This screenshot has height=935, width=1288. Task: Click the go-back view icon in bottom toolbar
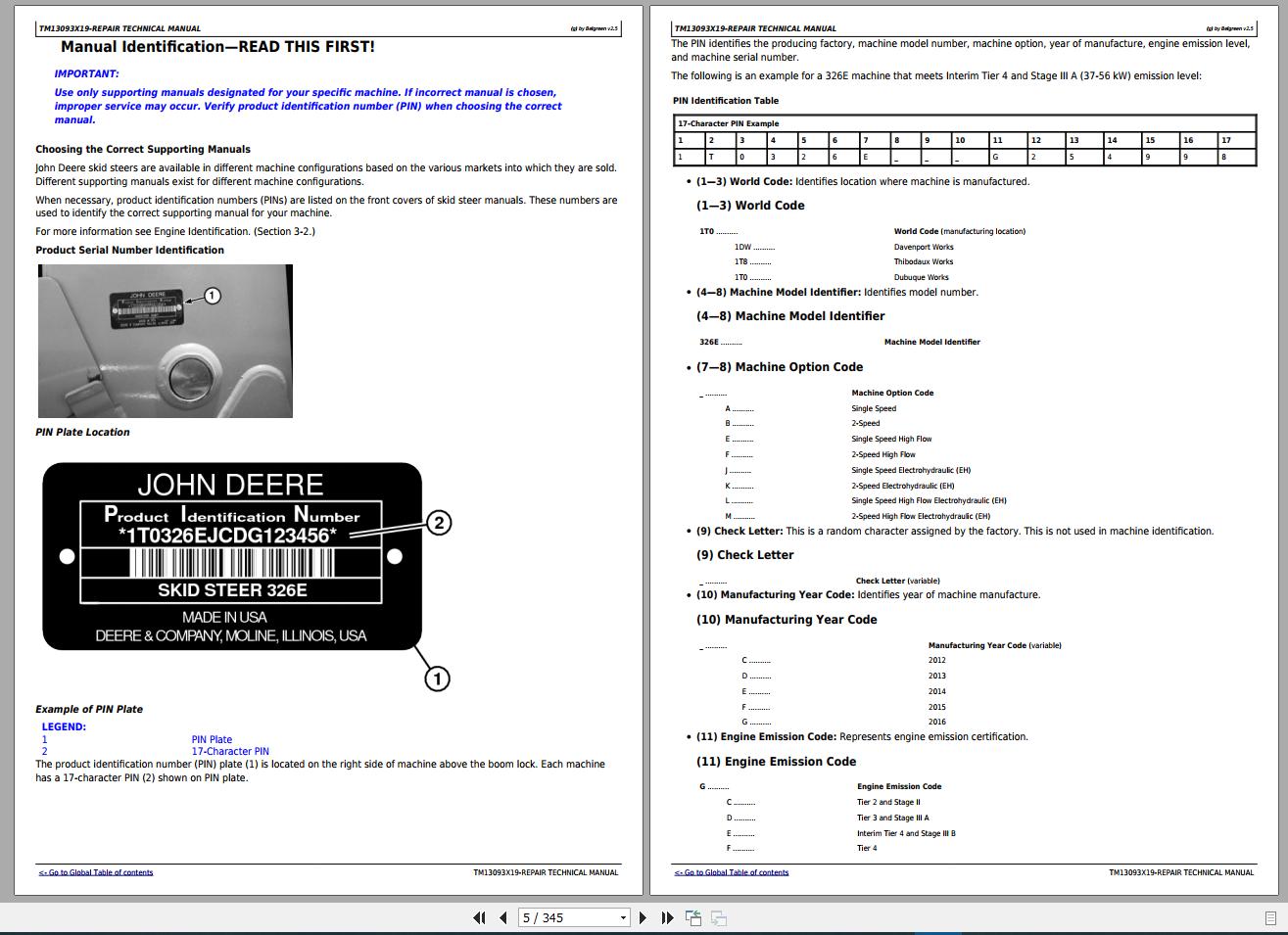click(693, 917)
